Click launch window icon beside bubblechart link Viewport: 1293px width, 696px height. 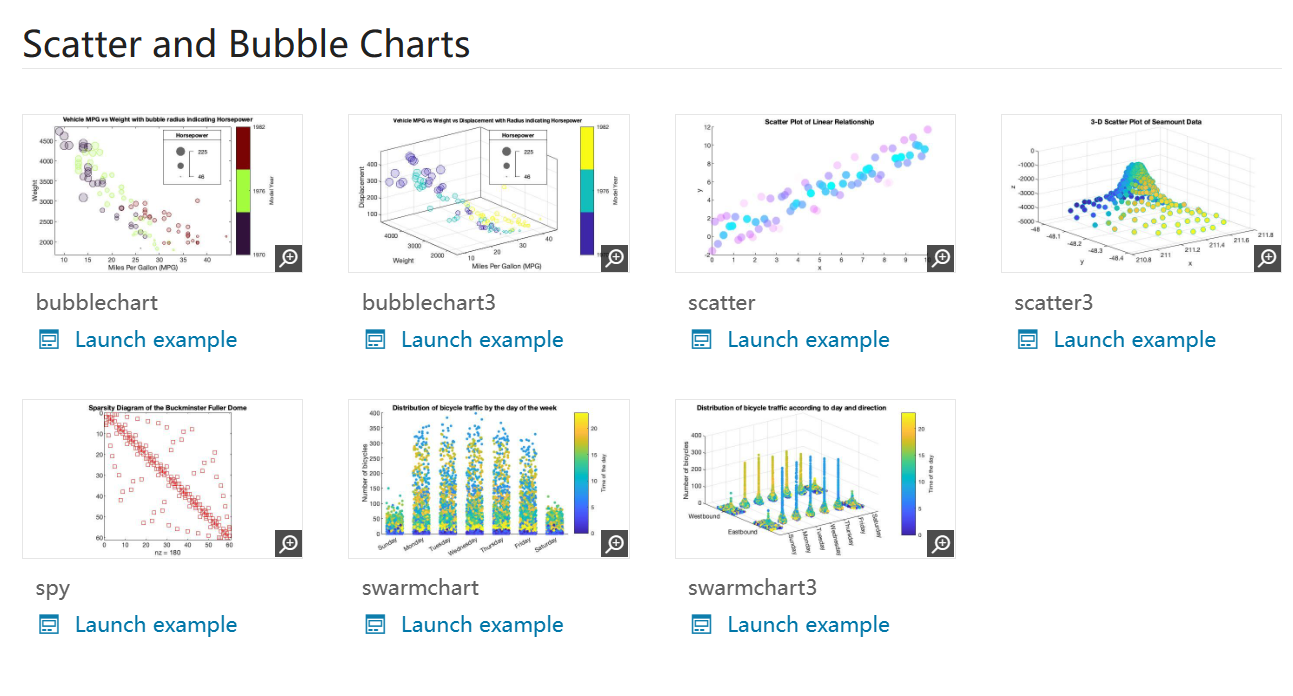49,340
